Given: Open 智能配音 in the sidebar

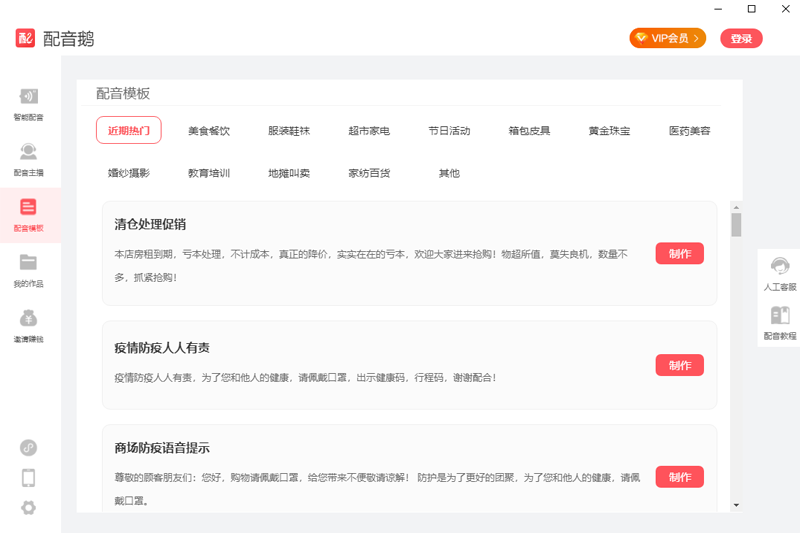Looking at the screenshot, I should coord(28,103).
